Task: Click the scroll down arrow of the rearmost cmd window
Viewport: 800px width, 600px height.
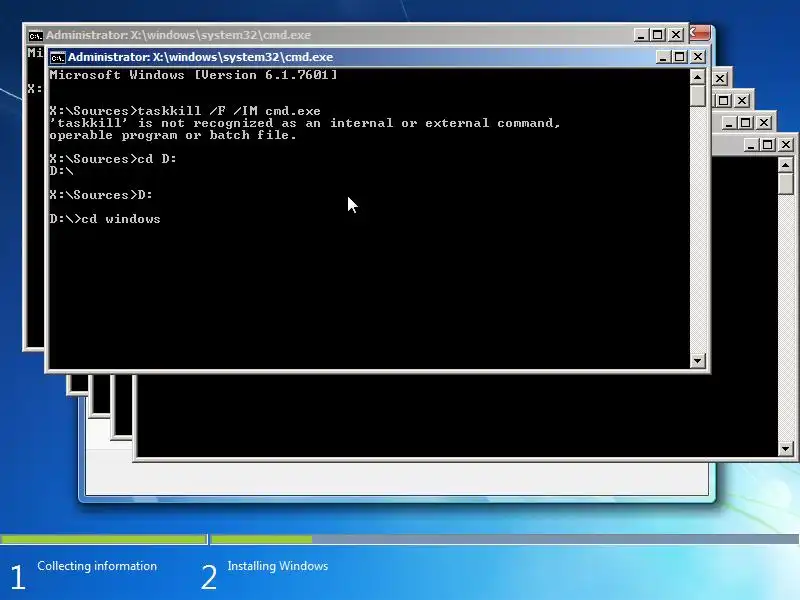Action: [x=786, y=449]
